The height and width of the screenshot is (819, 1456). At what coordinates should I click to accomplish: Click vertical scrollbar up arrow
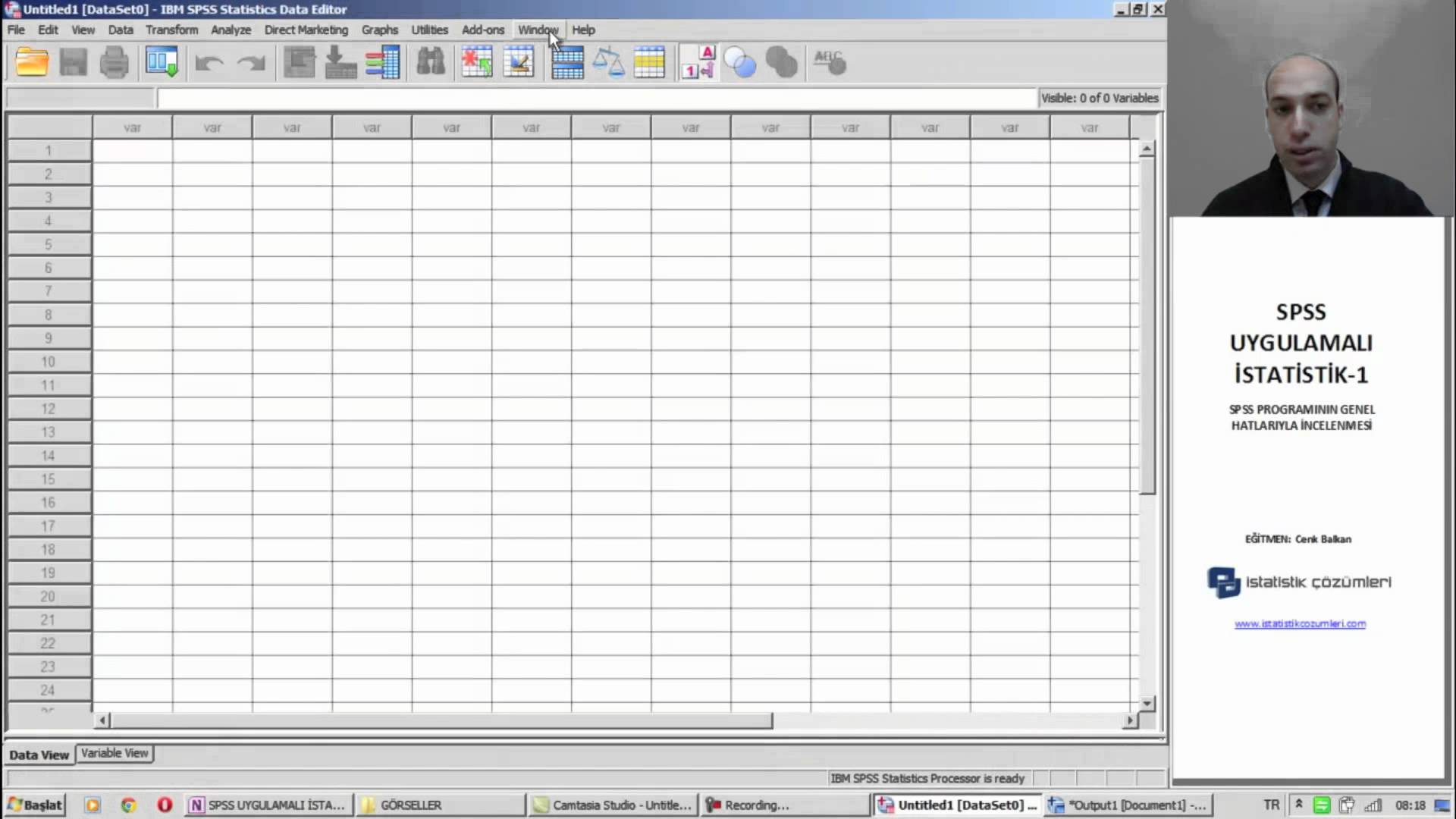1147,149
